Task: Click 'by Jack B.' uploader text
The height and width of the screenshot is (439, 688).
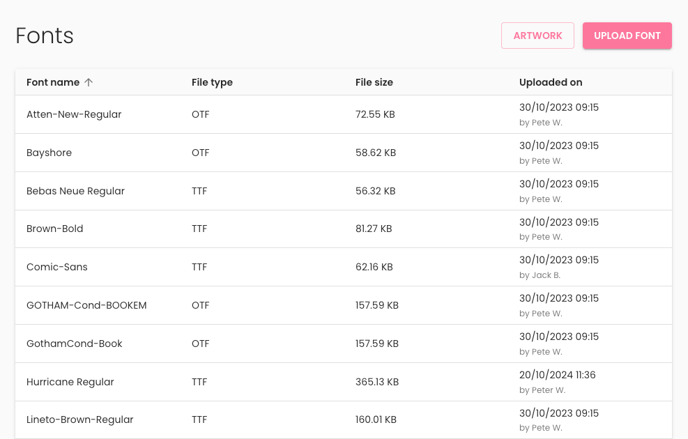Action: [540, 275]
